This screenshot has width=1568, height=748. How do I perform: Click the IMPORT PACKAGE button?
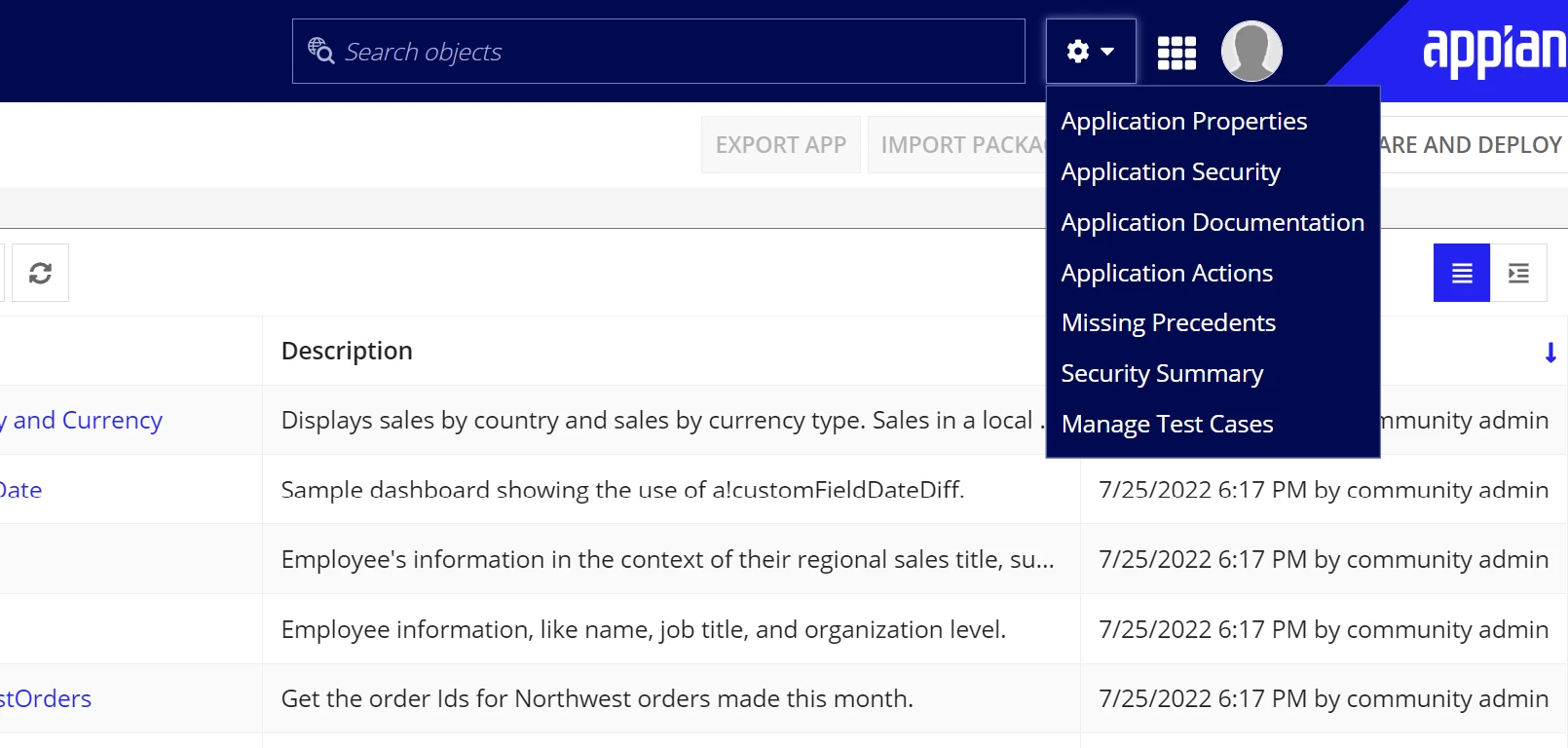coord(957,145)
